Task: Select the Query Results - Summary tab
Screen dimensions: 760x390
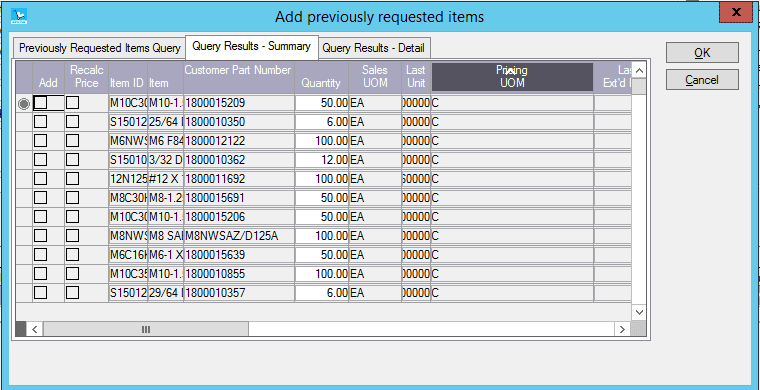Action: (x=252, y=47)
